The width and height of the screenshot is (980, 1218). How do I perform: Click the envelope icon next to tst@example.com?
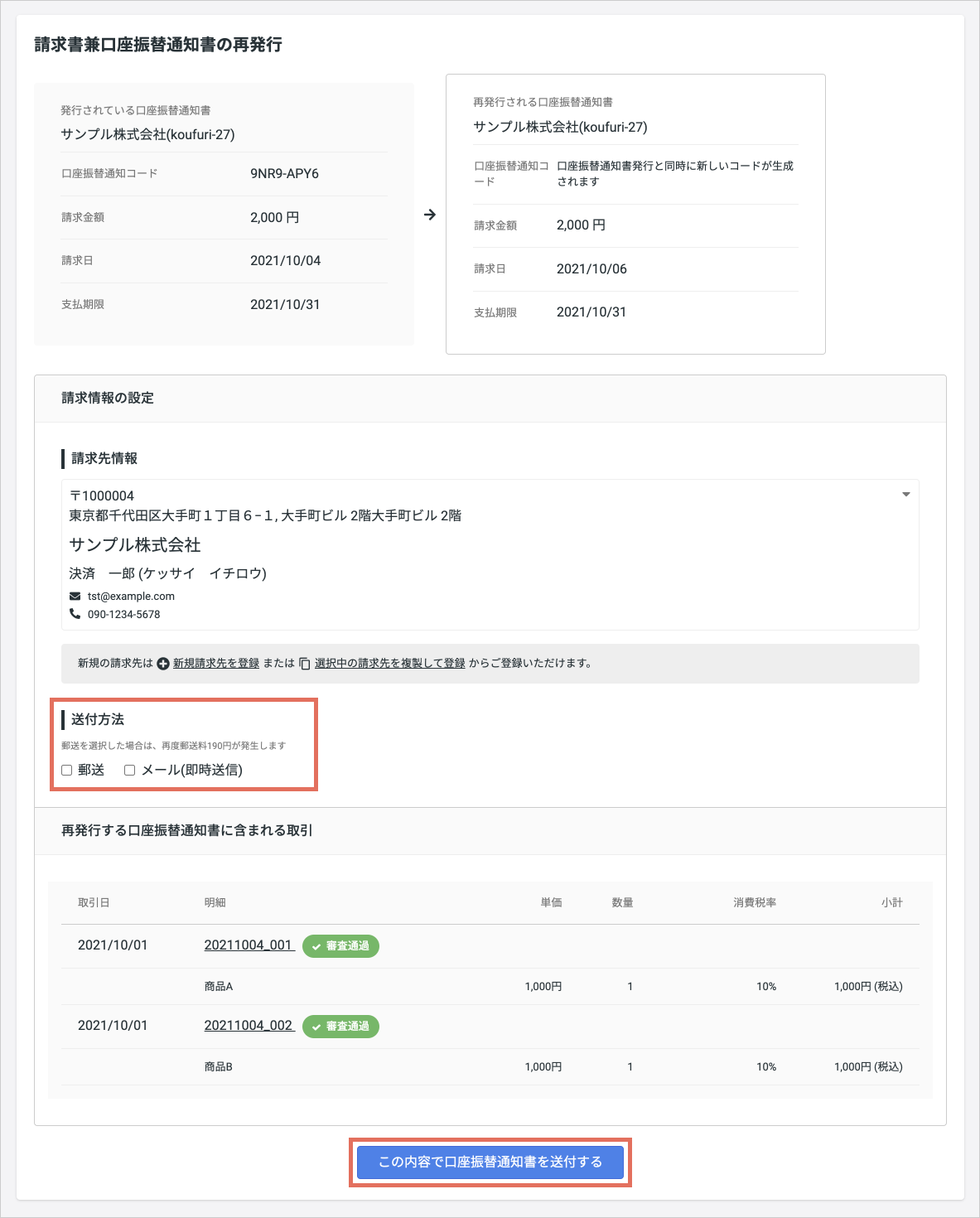[75, 597]
